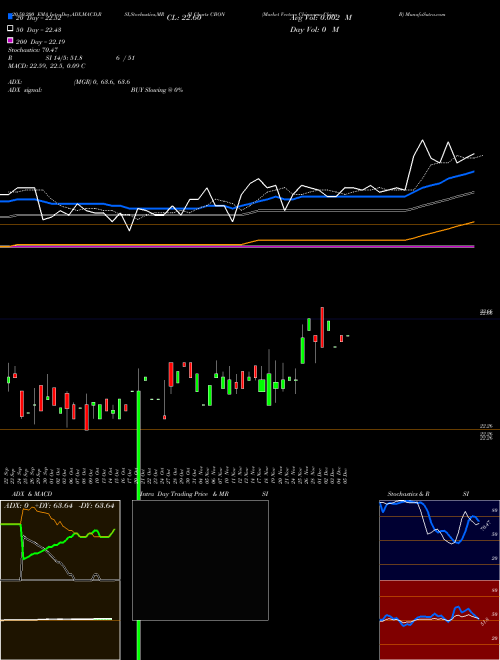Viewport: 500px width, 660px height.
Task: Click the 'ADX & MACD' panel title
Action: point(32,494)
